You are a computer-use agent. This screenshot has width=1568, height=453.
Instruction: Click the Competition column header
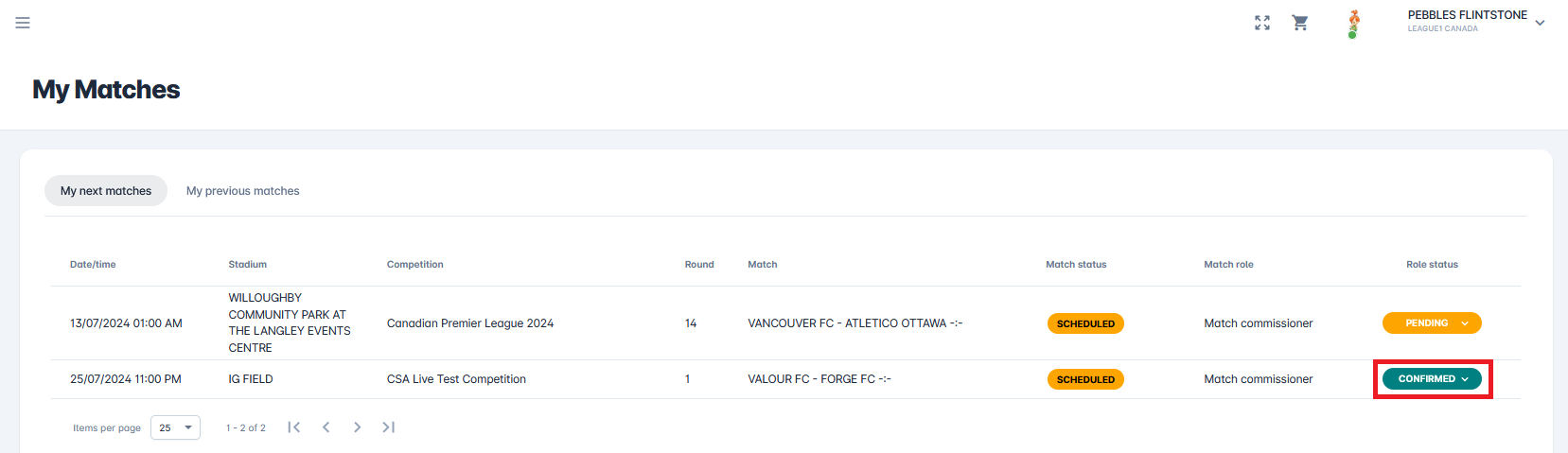(414, 265)
